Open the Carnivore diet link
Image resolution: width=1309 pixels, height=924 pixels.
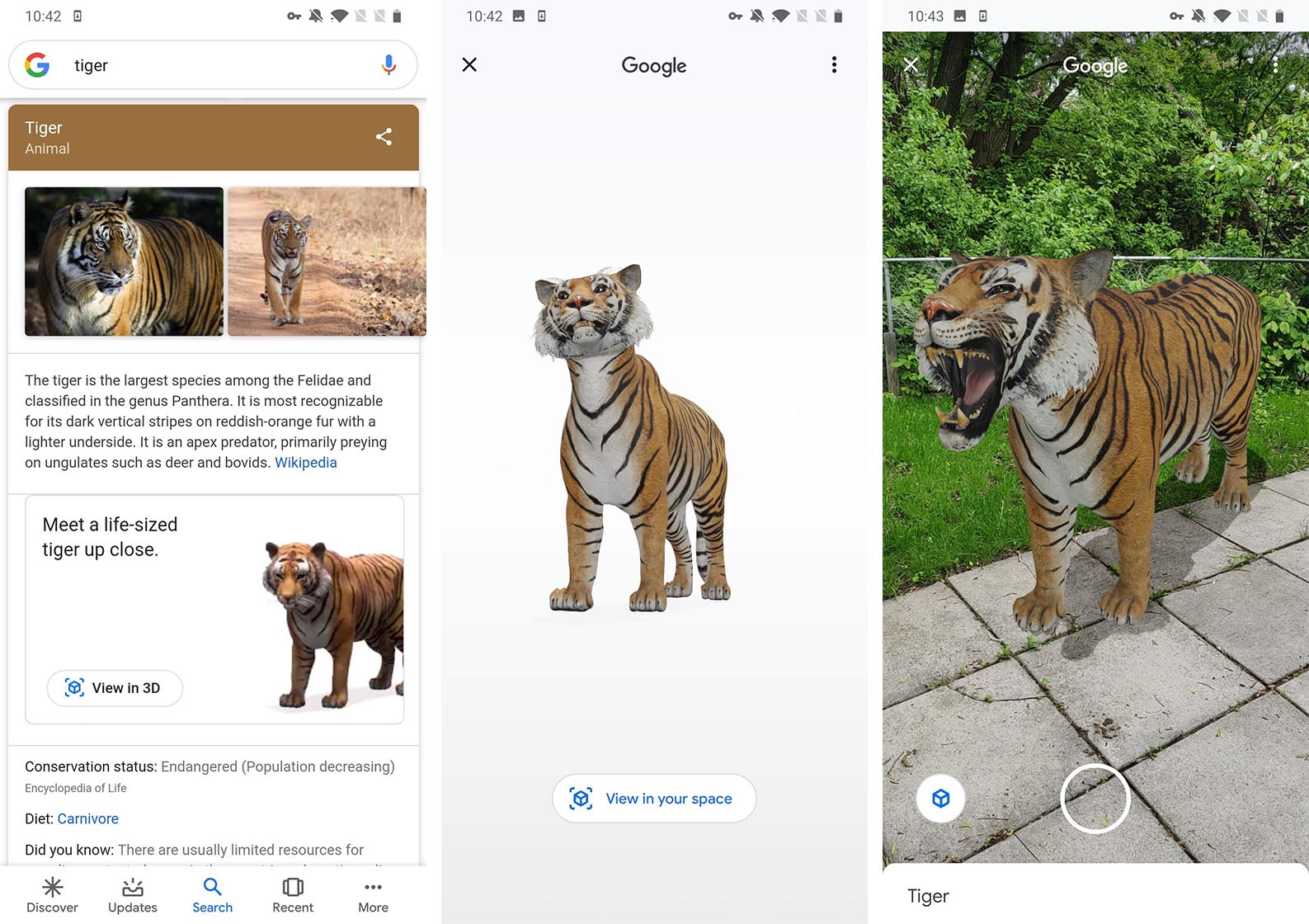point(88,818)
